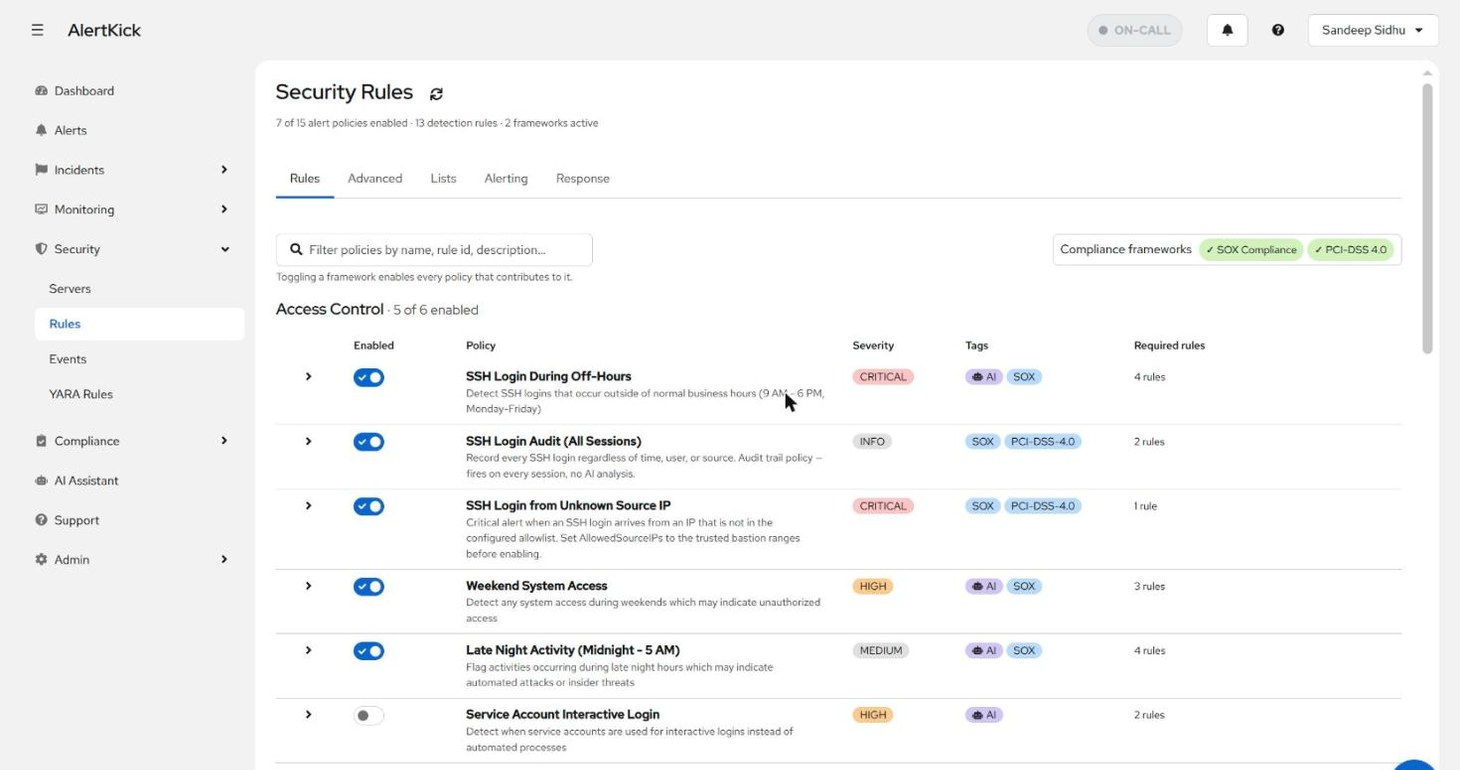The image size is (1460, 770).
Task: Toggle SSH Login from Unknown Source IP
Action: click(x=368, y=506)
